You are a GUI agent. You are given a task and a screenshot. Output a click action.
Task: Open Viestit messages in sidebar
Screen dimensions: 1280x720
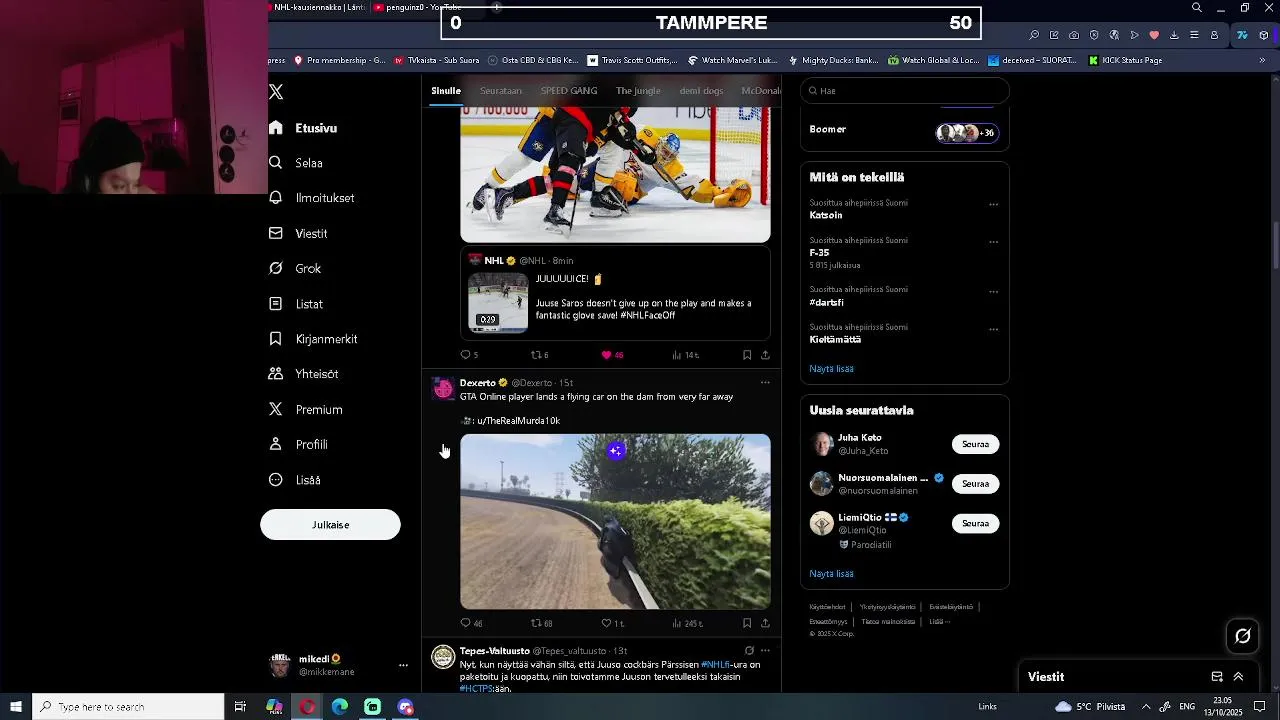[298, 233]
